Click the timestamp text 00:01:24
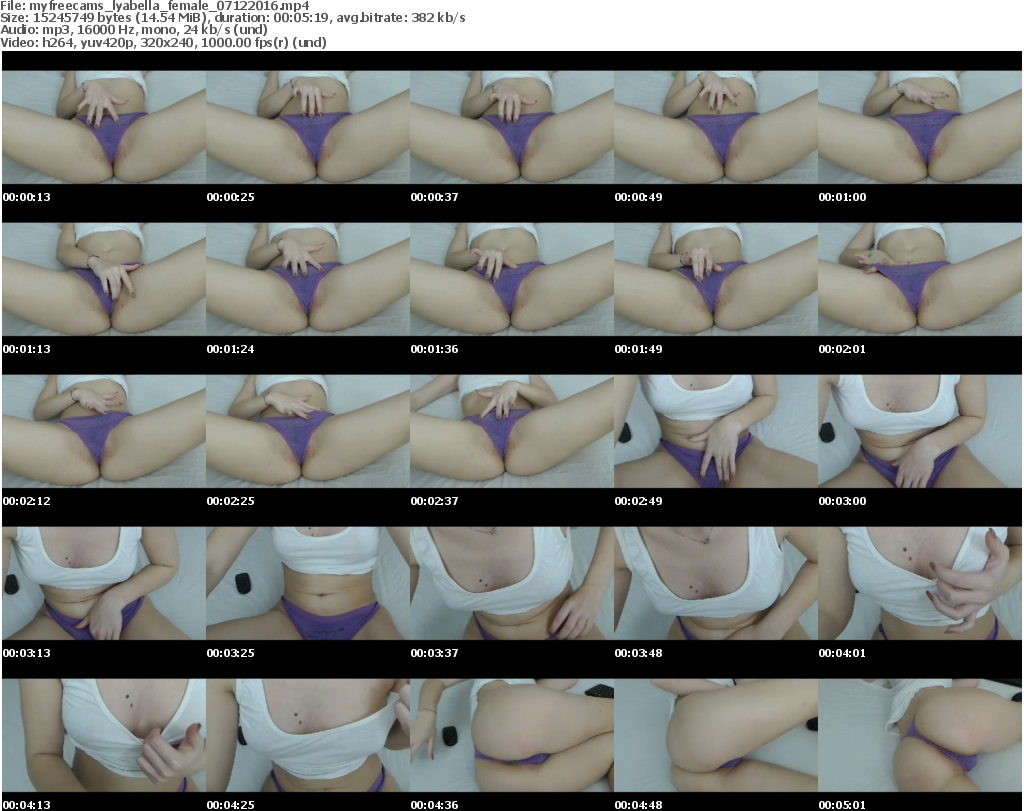 [x=231, y=349]
